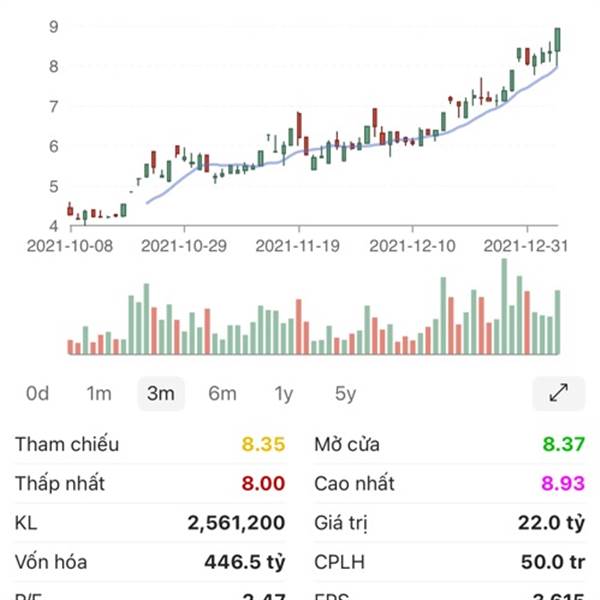
Task: Tap the Tham chiếu value 8.35
Action: point(263,444)
